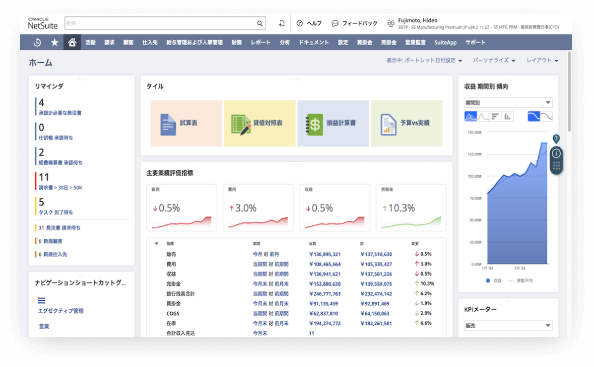
Task: Click the page vertical scrollbar
Action: pos(569,92)
